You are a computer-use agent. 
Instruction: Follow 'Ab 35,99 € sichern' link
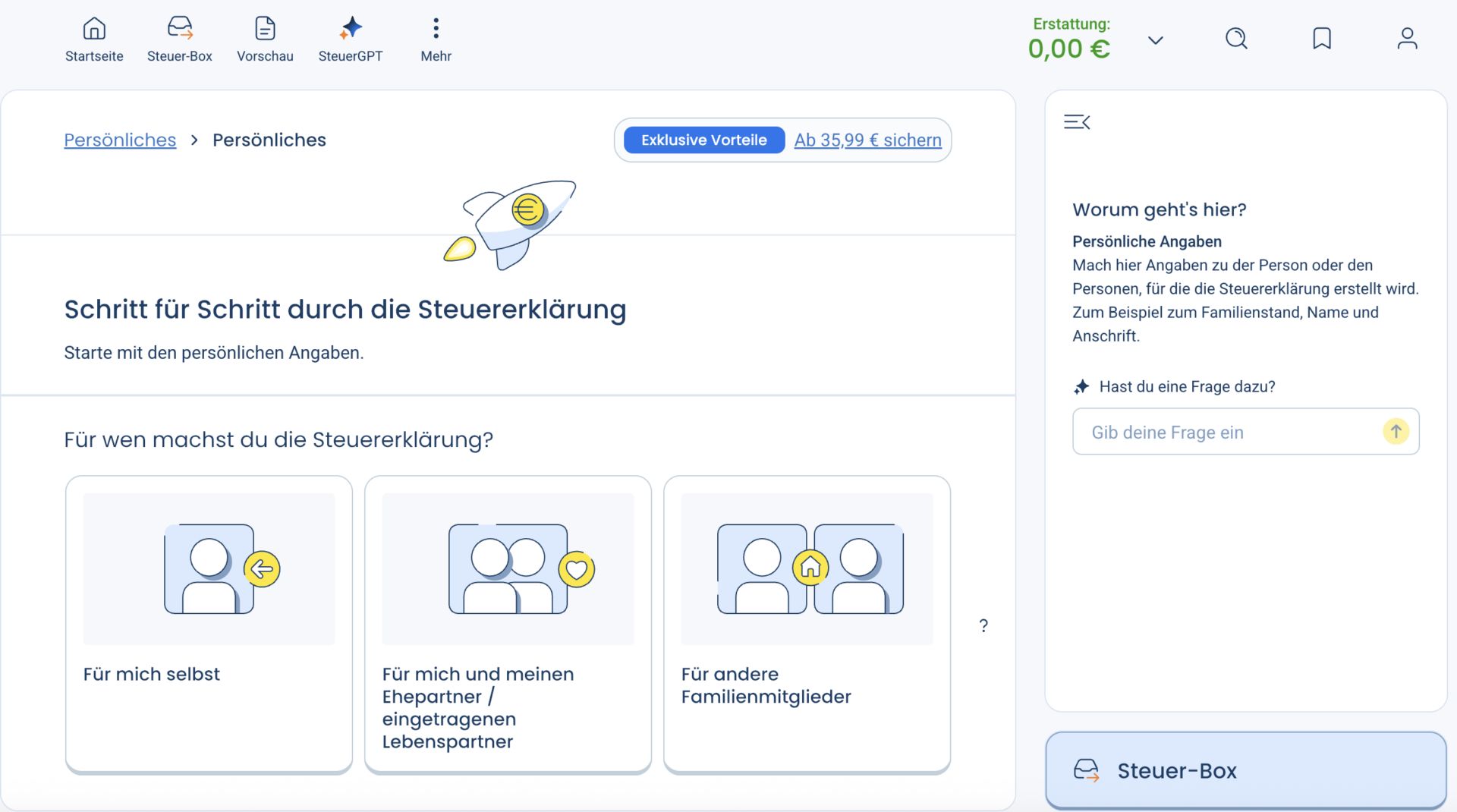(867, 140)
